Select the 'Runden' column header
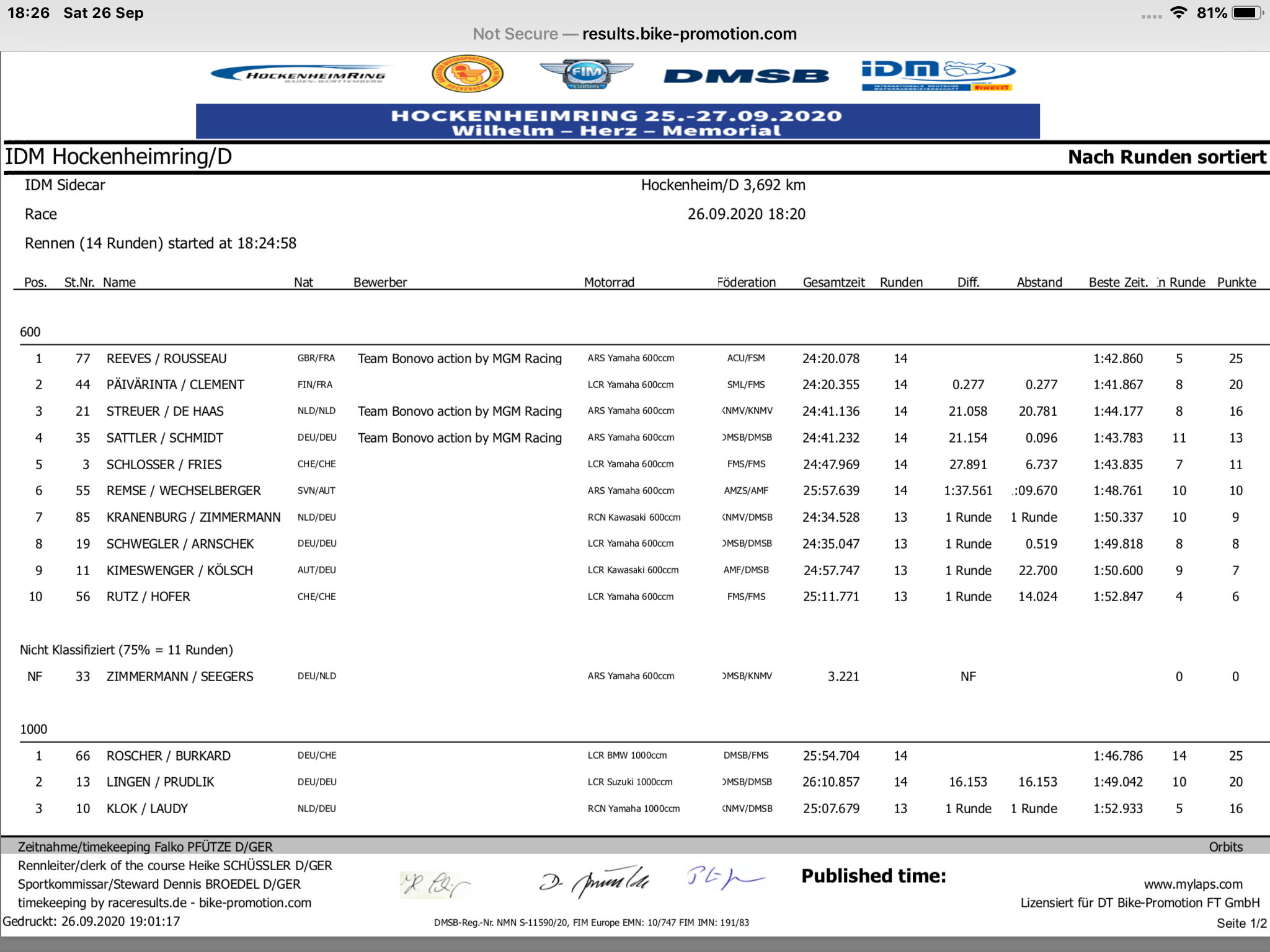1270x952 pixels. 901,282
